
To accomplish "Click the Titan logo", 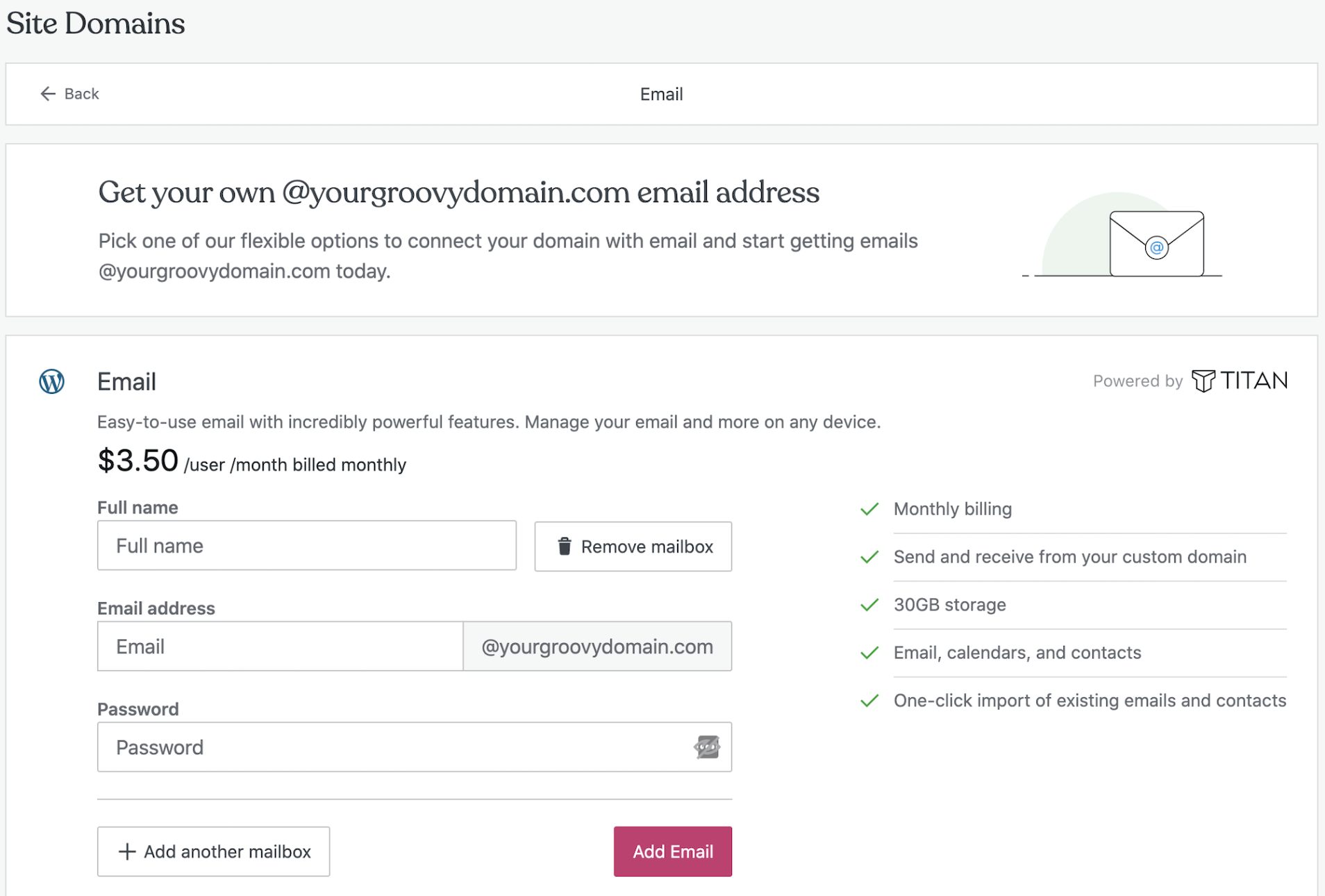I will click(x=1239, y=381).
